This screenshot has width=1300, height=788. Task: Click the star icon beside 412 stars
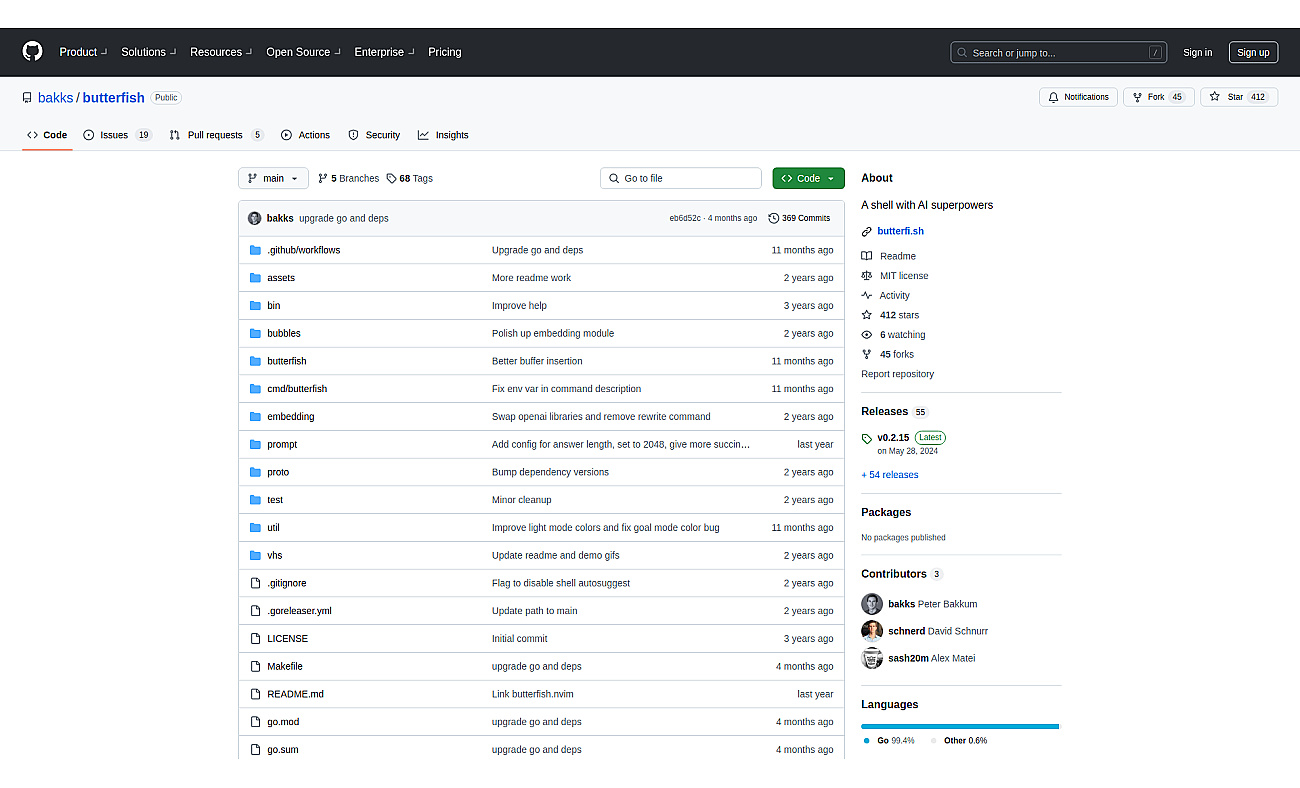pos(867,315)
